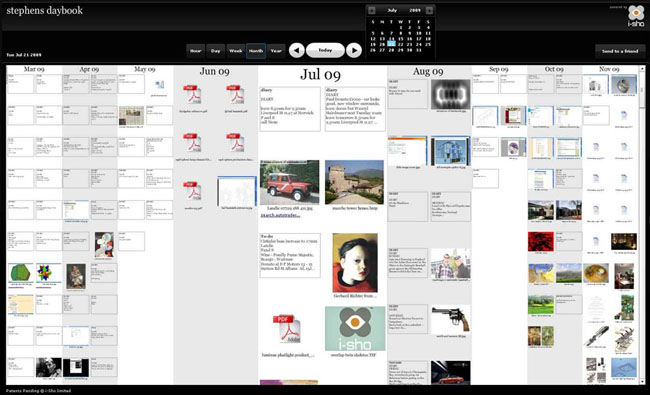Image resolution: width=650 pixels, height=395 pixels.
Task: Open the green landscape photo in Oct 09
Action: coord(541,305)
